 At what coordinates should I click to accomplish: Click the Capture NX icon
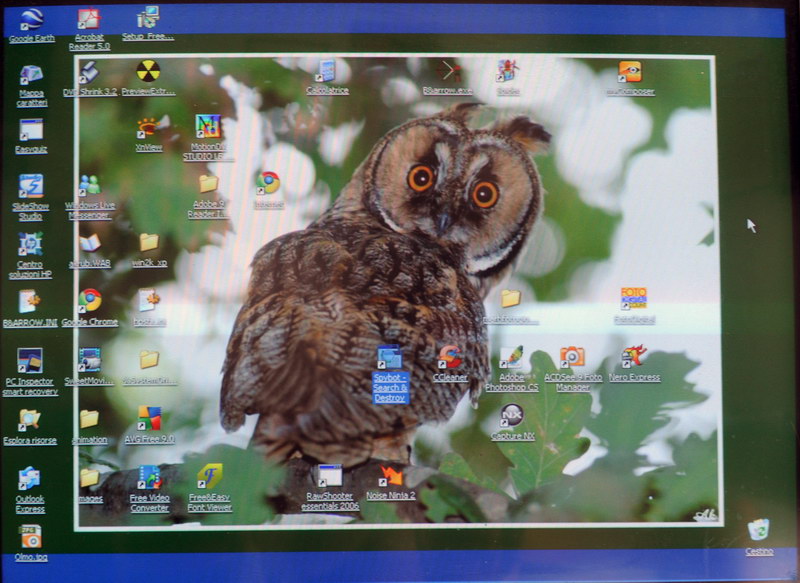tap(512, 415)
